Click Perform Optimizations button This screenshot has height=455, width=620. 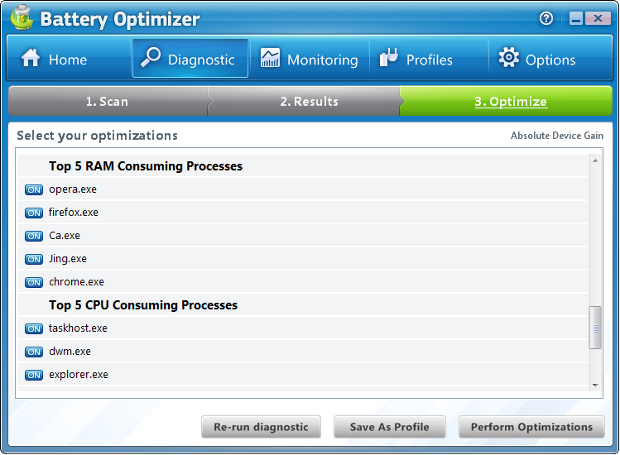(x=531, y=427)
